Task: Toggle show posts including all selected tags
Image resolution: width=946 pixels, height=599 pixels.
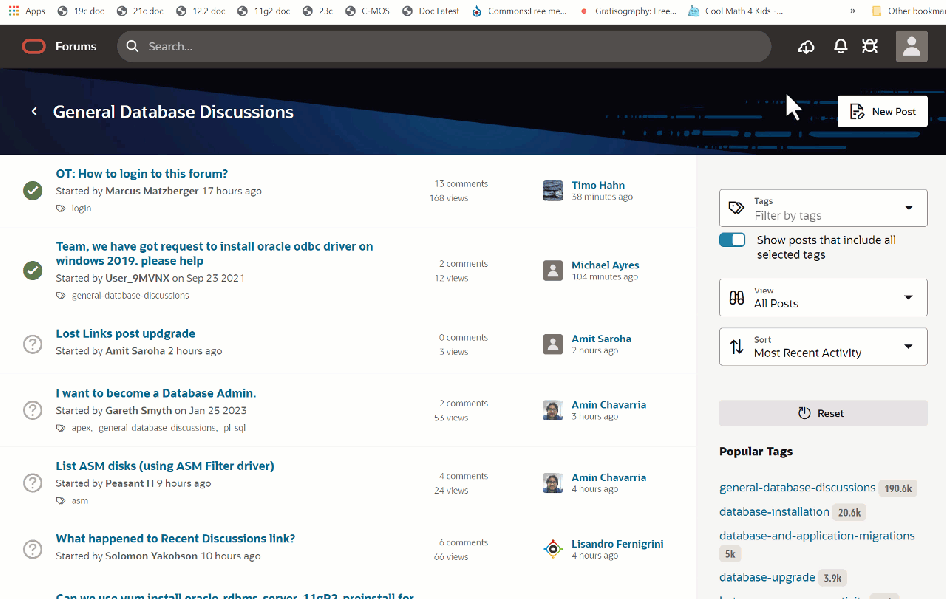Action: coord(732,240)
